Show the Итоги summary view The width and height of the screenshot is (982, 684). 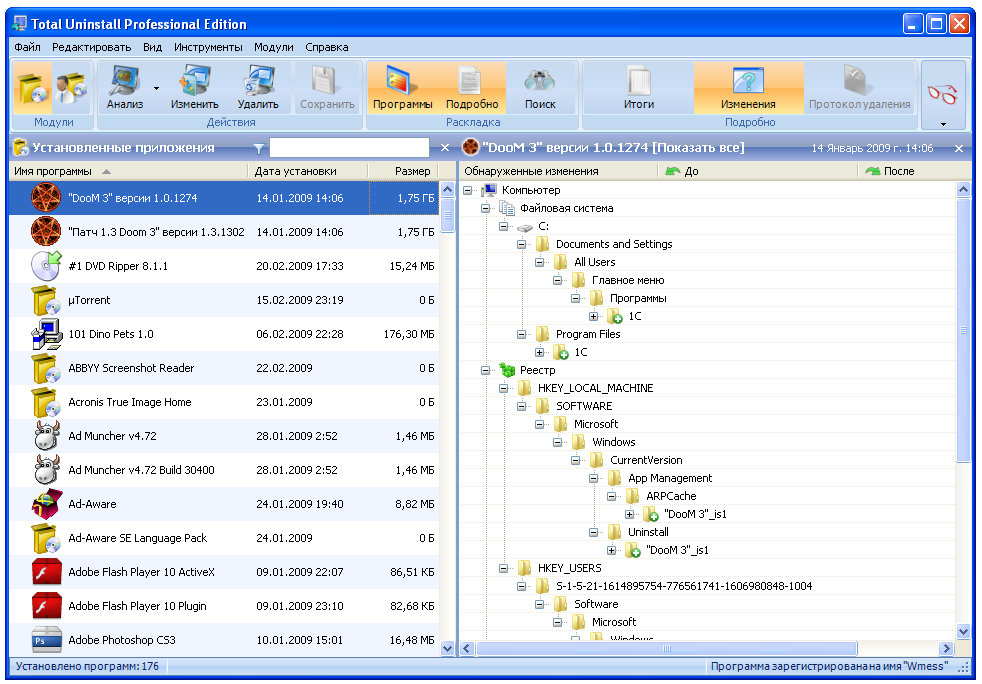(639, 88)
